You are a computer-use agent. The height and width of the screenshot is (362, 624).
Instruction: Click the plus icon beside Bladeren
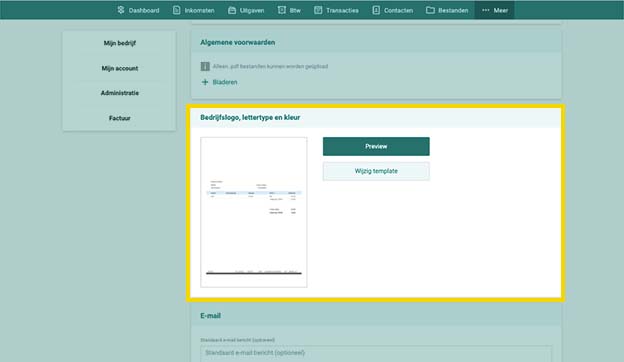tap(205, 82)
